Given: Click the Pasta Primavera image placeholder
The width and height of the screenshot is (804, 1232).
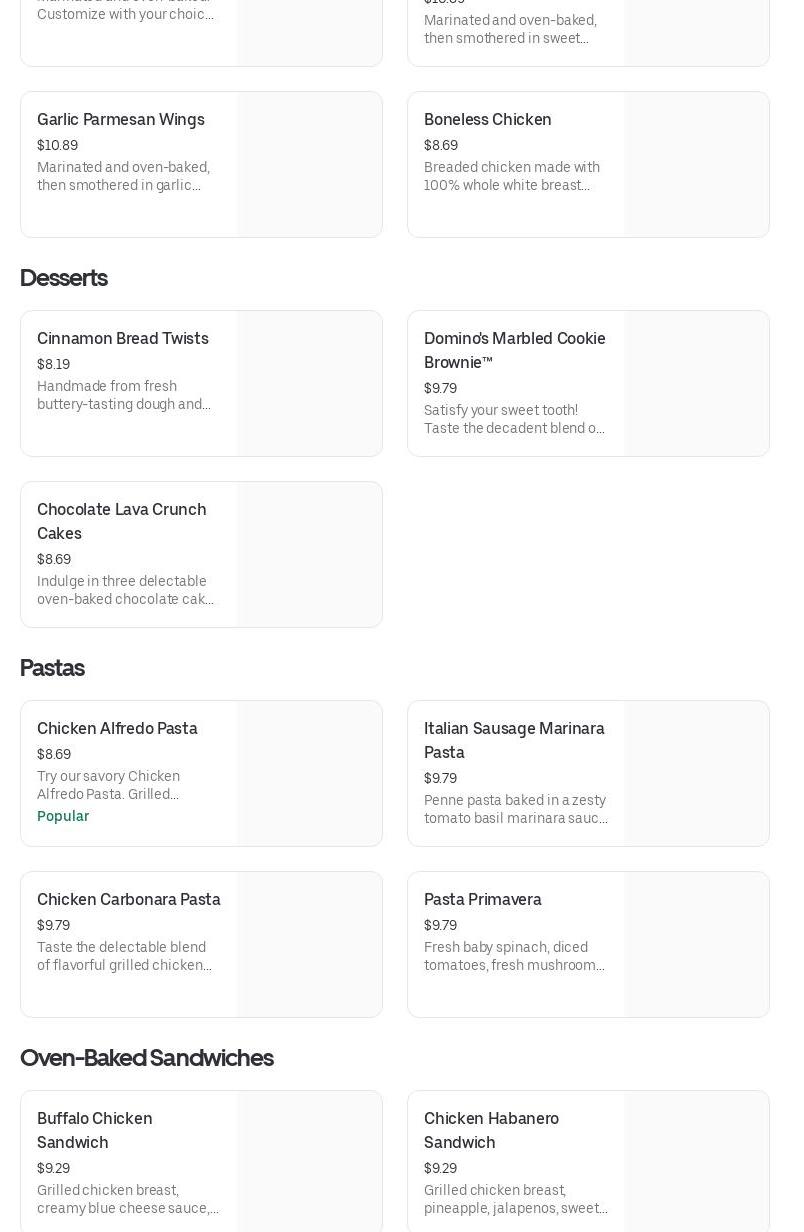Looking at the screenshot, I should coord(697,945).
